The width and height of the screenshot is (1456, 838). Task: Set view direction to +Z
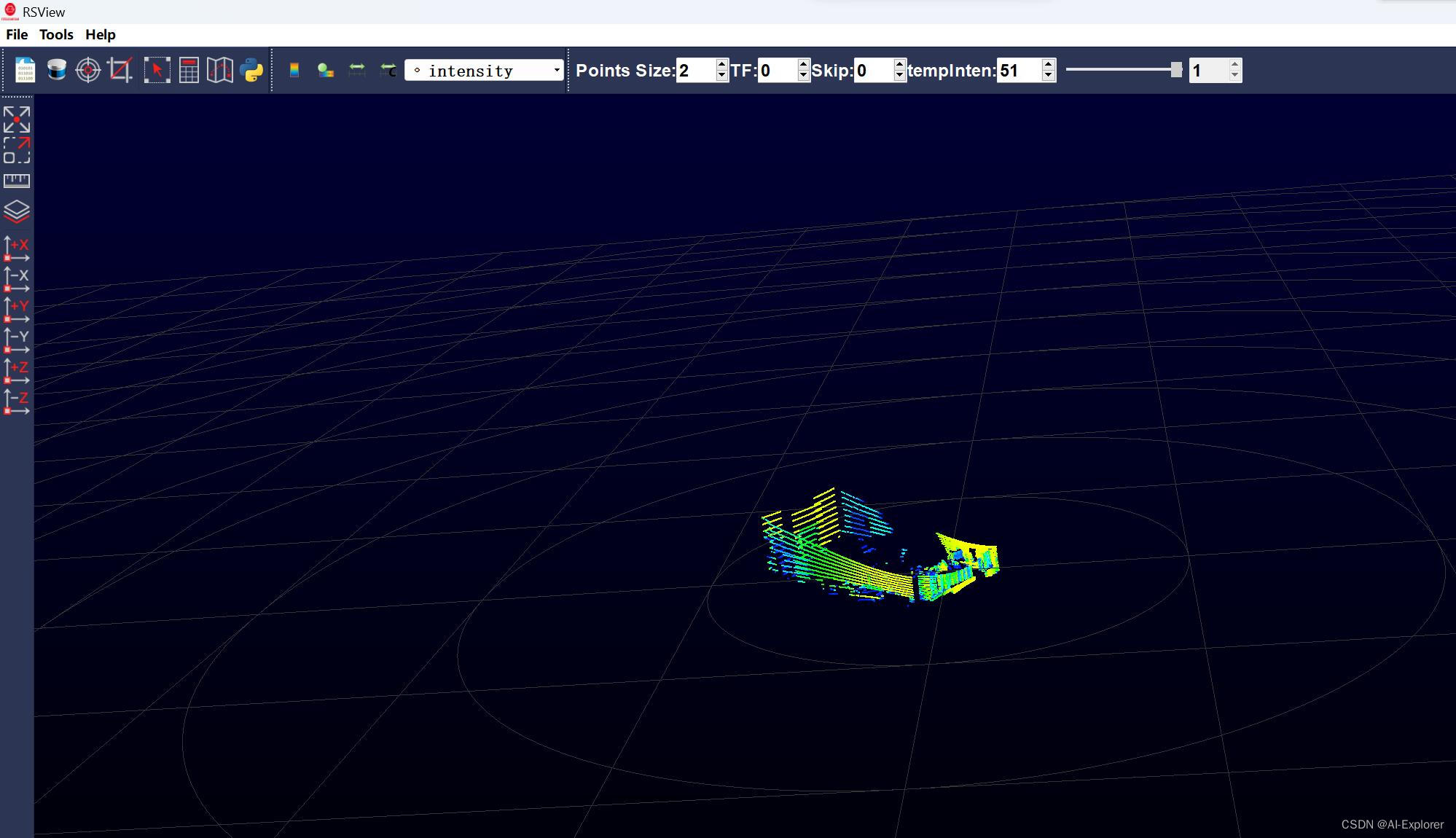[17, 371]
